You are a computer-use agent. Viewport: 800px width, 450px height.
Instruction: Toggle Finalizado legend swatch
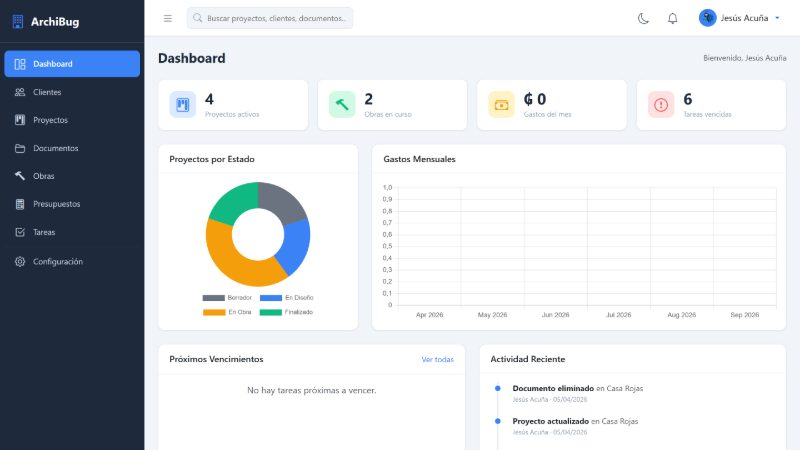pos(271,312)
